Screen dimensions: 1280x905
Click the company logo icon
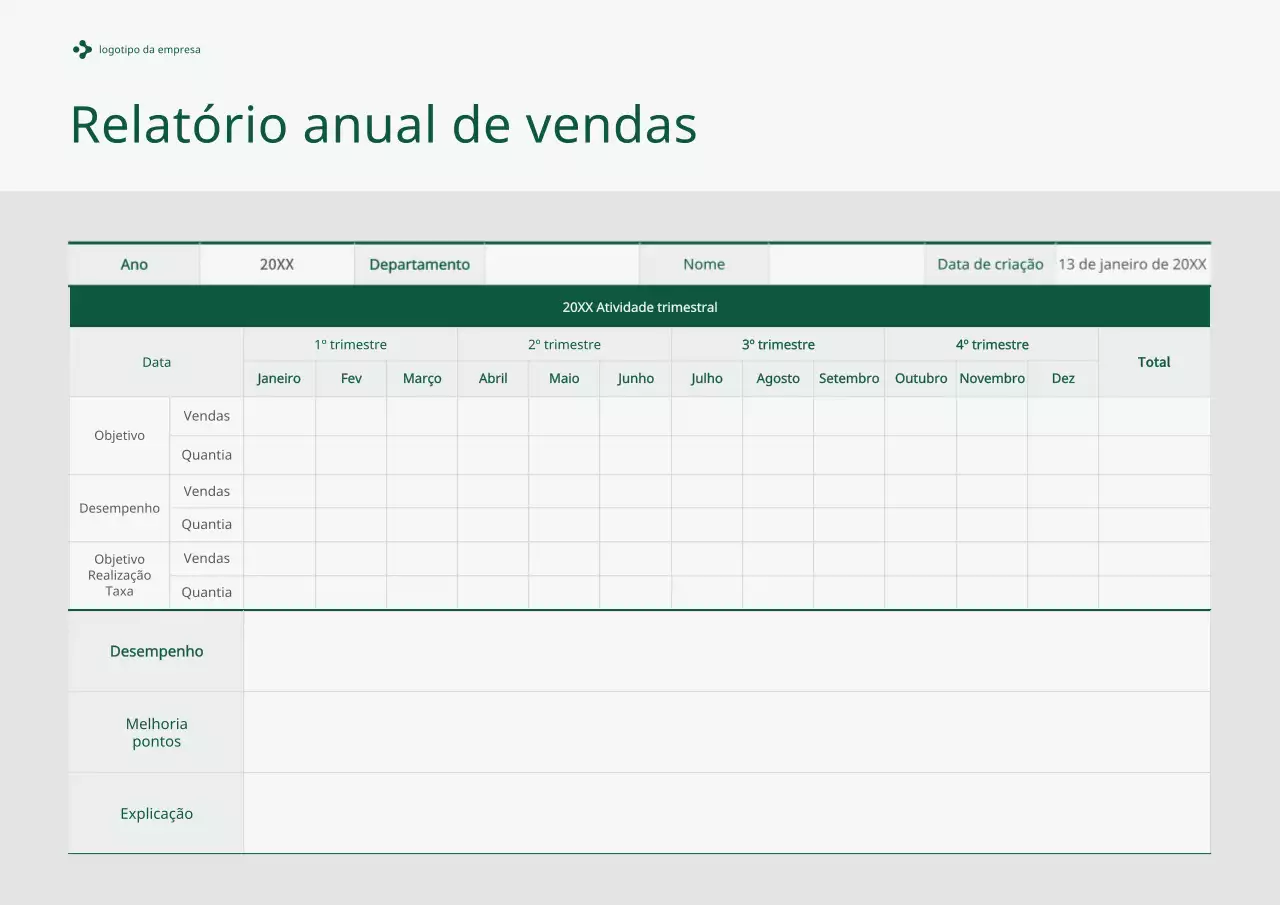click(x=82, y=49)
